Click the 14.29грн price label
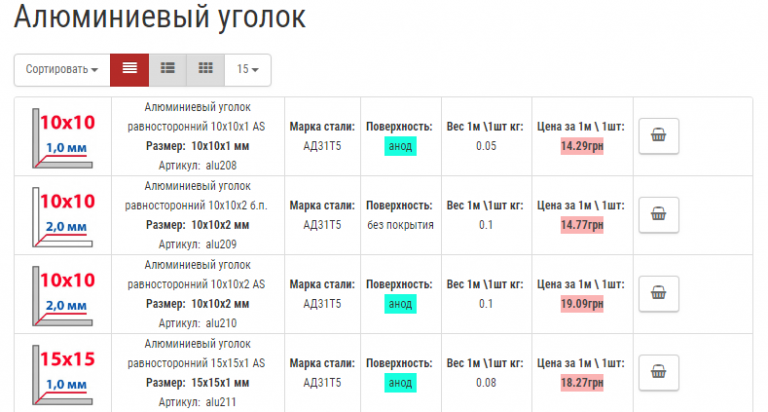 tap(581, 146)
